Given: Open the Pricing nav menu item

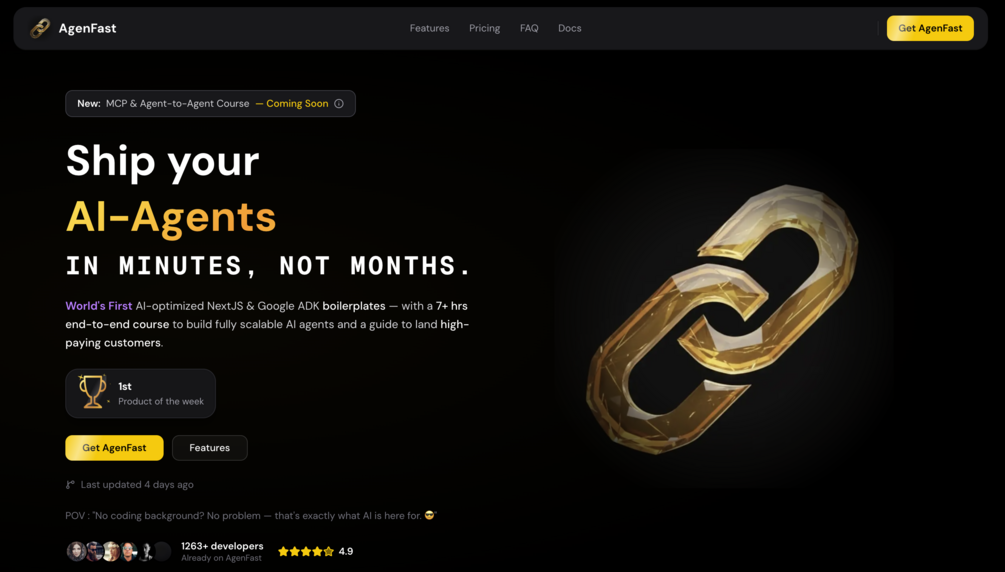Looking at the screenshot, I should [485, 28].
